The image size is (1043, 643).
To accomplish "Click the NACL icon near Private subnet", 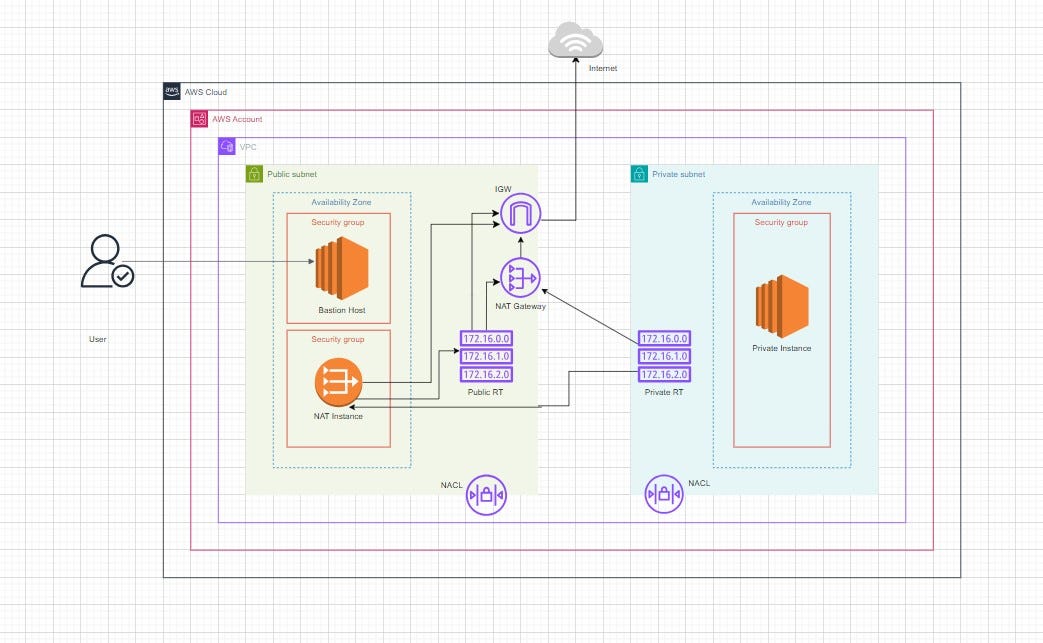I will pyautogui.click(x=664, y=495).
